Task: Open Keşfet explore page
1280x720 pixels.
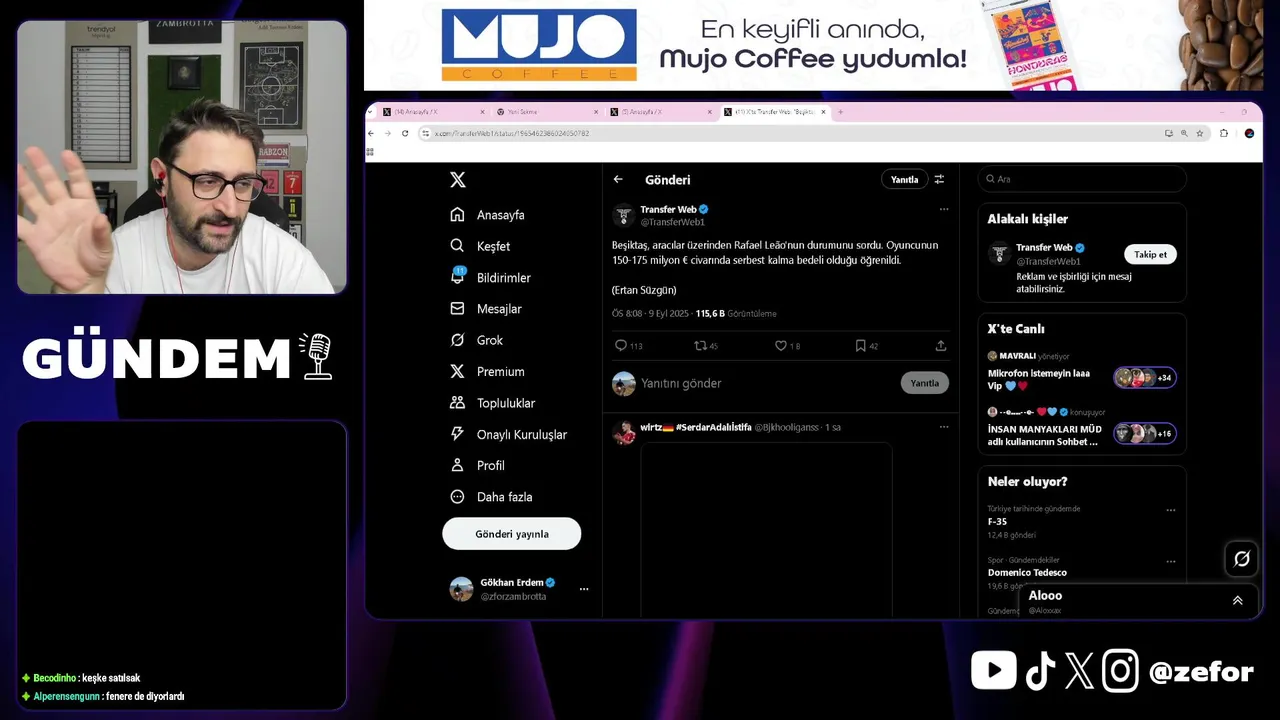Action: pyautogui.click(x=480, y=246)
